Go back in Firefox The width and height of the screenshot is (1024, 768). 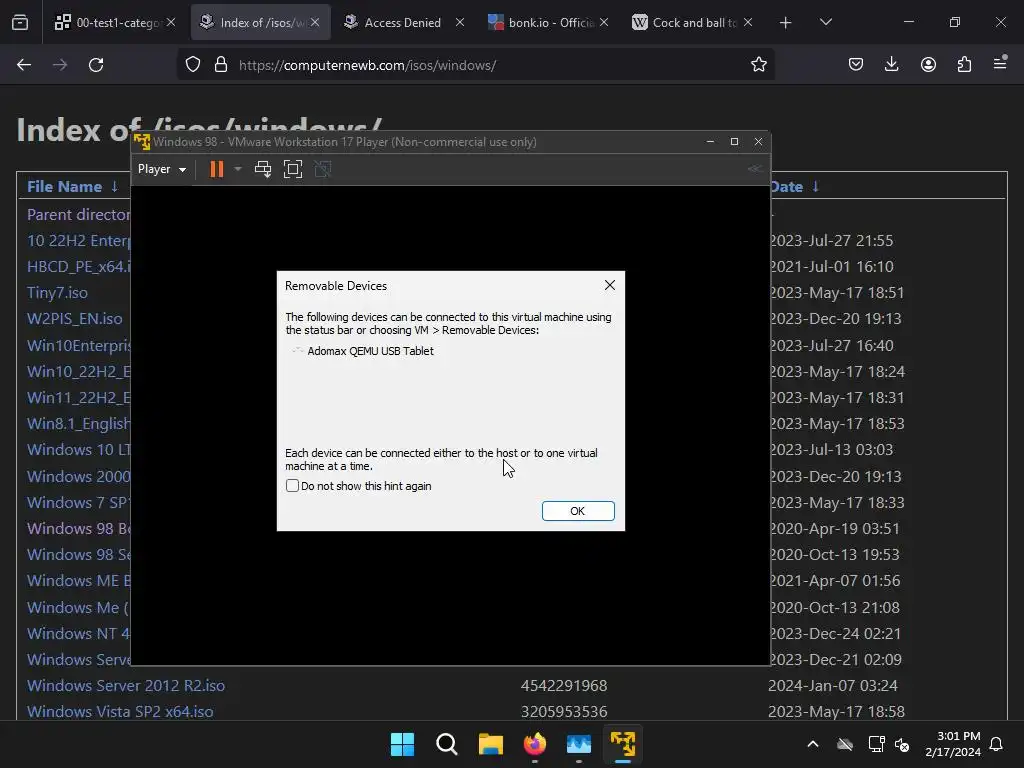click(x=24, y=65)
